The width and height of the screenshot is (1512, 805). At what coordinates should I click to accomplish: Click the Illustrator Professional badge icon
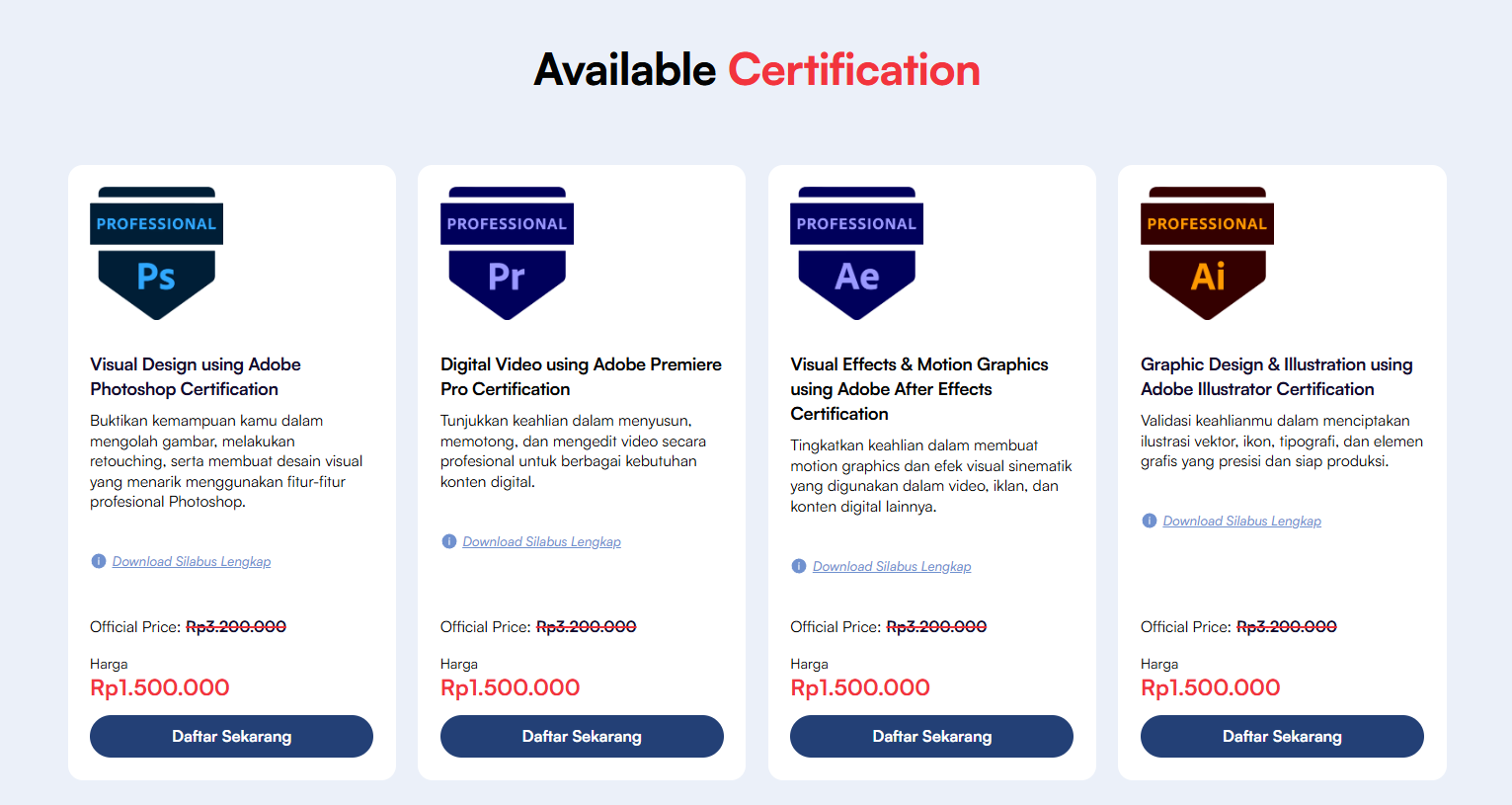click(x=1207, y=252)
